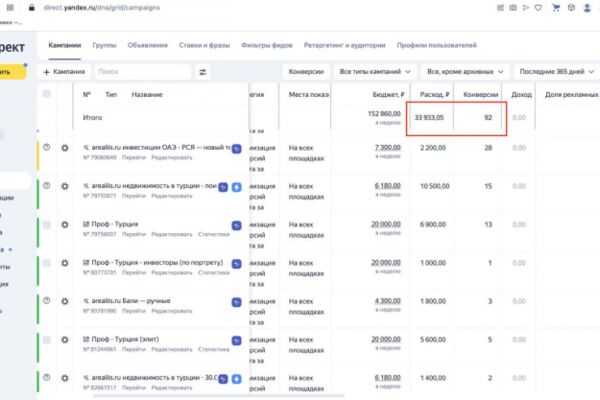Click the play arrow icon in browser toolbar
Viewport: 600px width, 400px height.
click(x=526, y=8)
